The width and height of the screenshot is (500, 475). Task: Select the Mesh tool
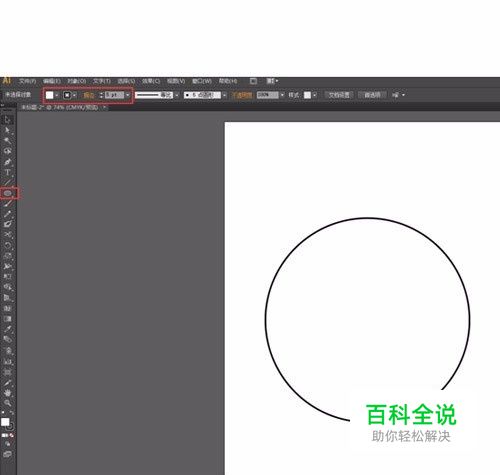(x=7, y=308)
